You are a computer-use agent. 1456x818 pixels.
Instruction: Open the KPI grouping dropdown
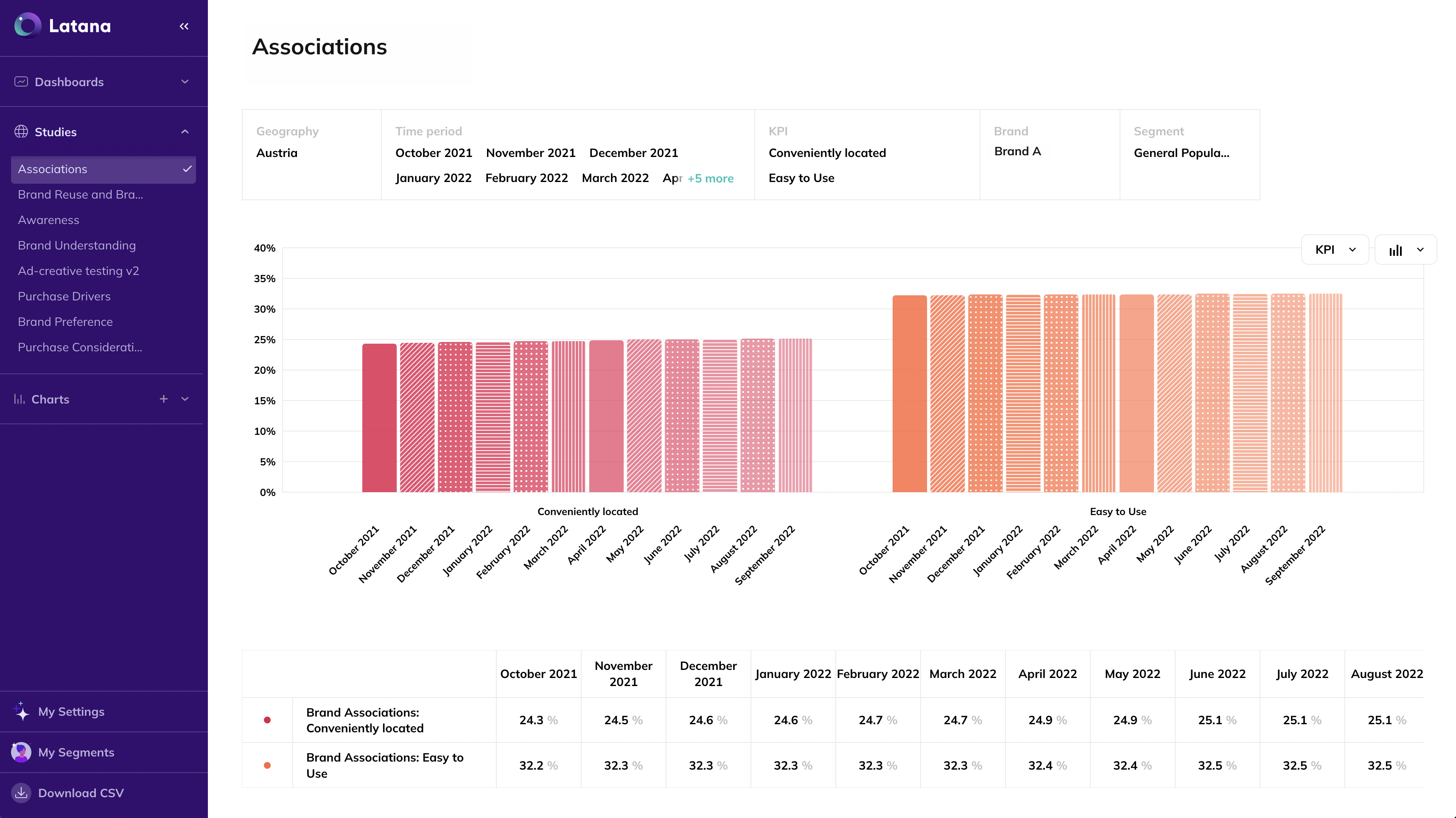[x=1335, y=250]
